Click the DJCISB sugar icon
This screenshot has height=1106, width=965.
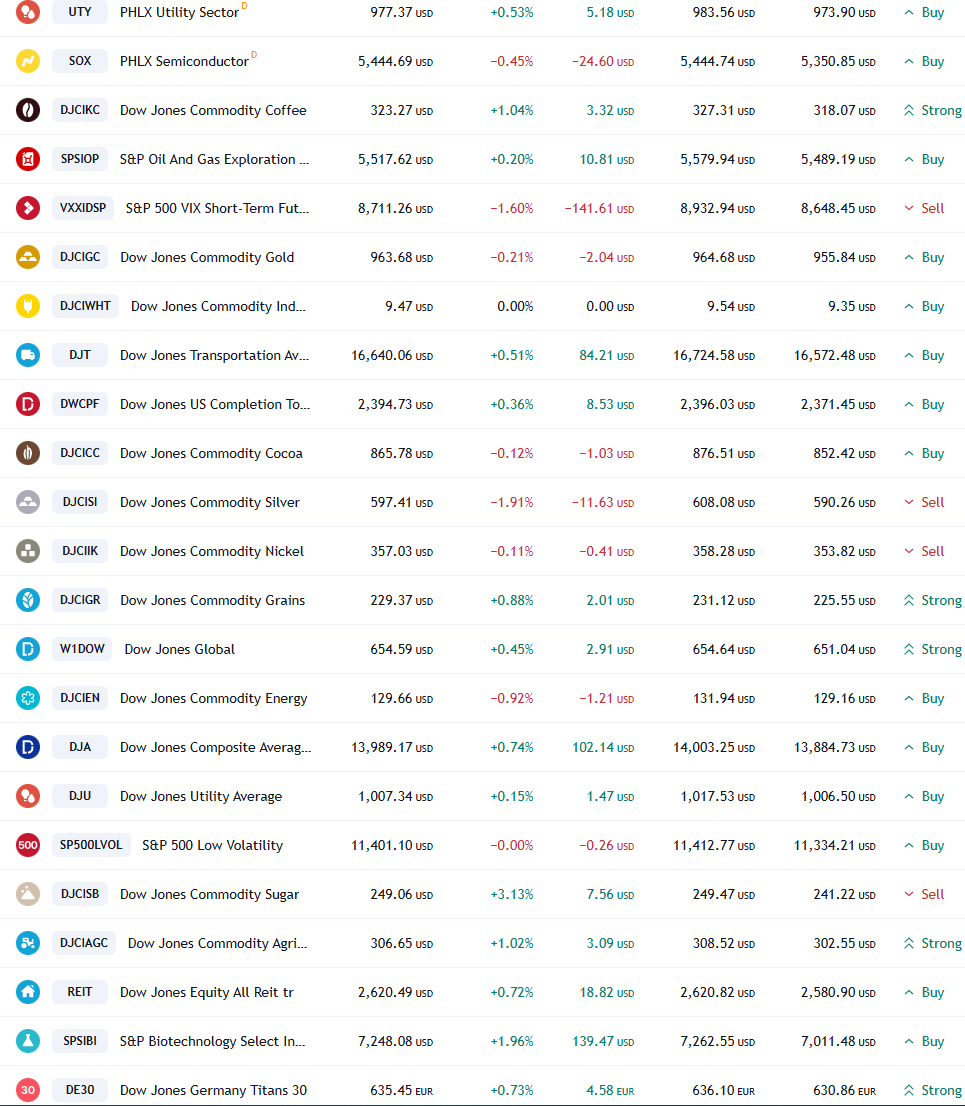coord(28,894)
